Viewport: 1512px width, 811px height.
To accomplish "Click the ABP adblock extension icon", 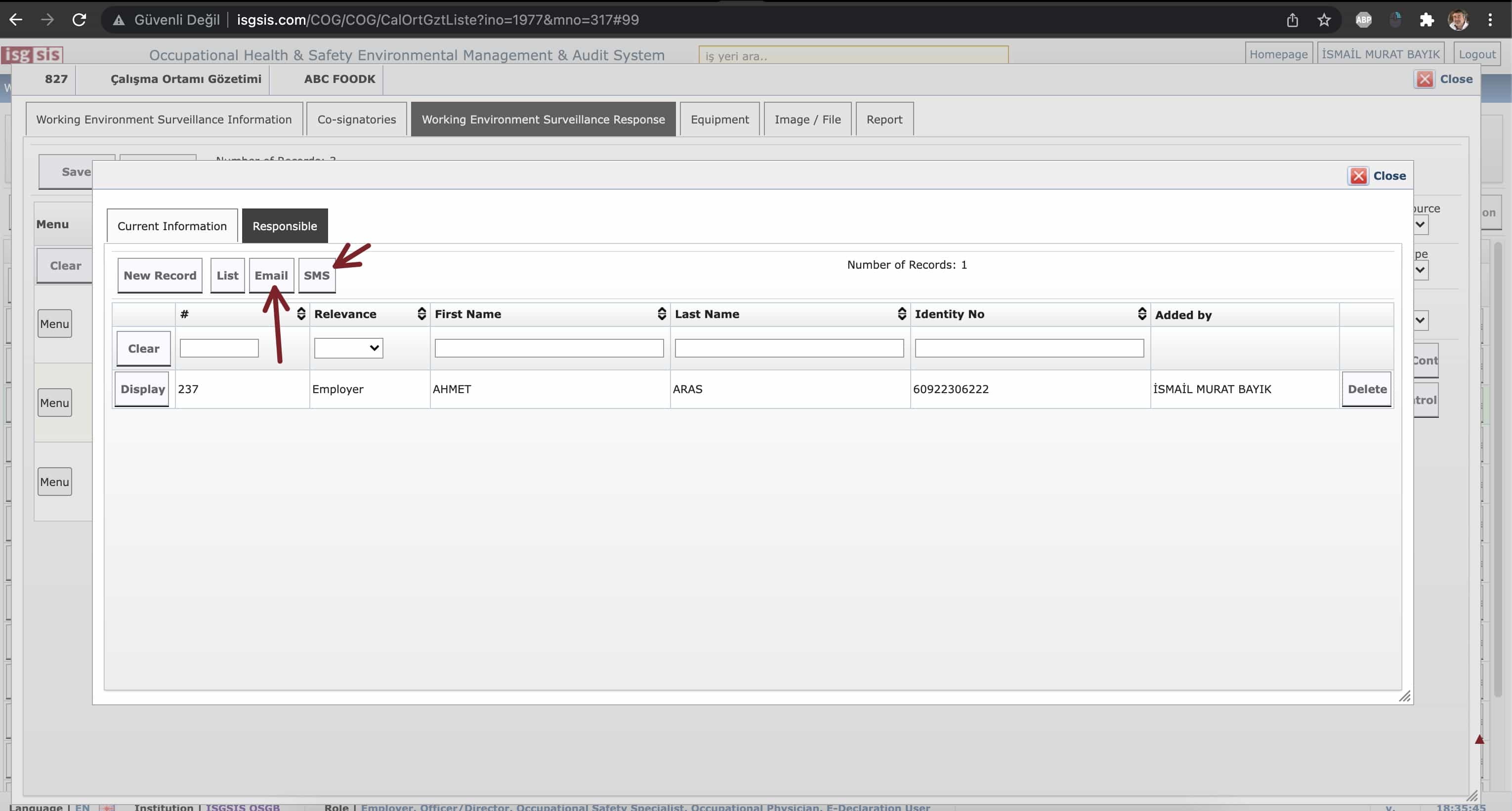I will (x=1363, y=20).
